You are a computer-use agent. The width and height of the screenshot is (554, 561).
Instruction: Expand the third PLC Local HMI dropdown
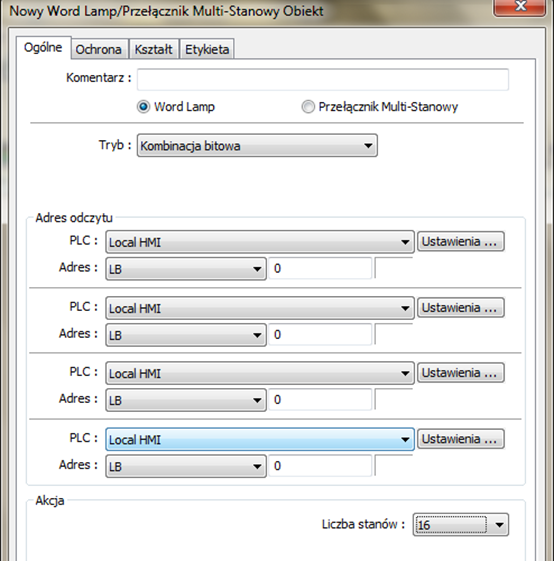pos(260,373)
